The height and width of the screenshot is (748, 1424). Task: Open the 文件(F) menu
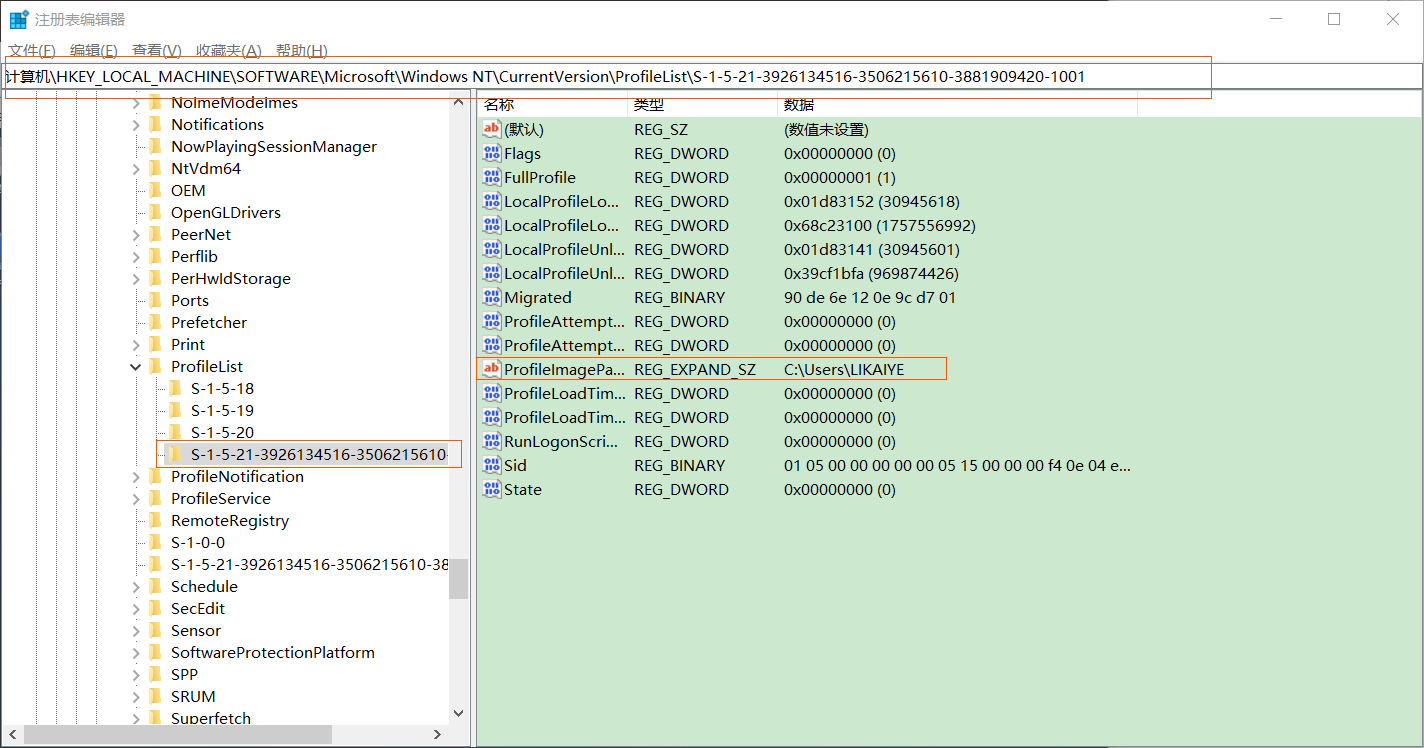pyautogui.click(x=32, y=50)
